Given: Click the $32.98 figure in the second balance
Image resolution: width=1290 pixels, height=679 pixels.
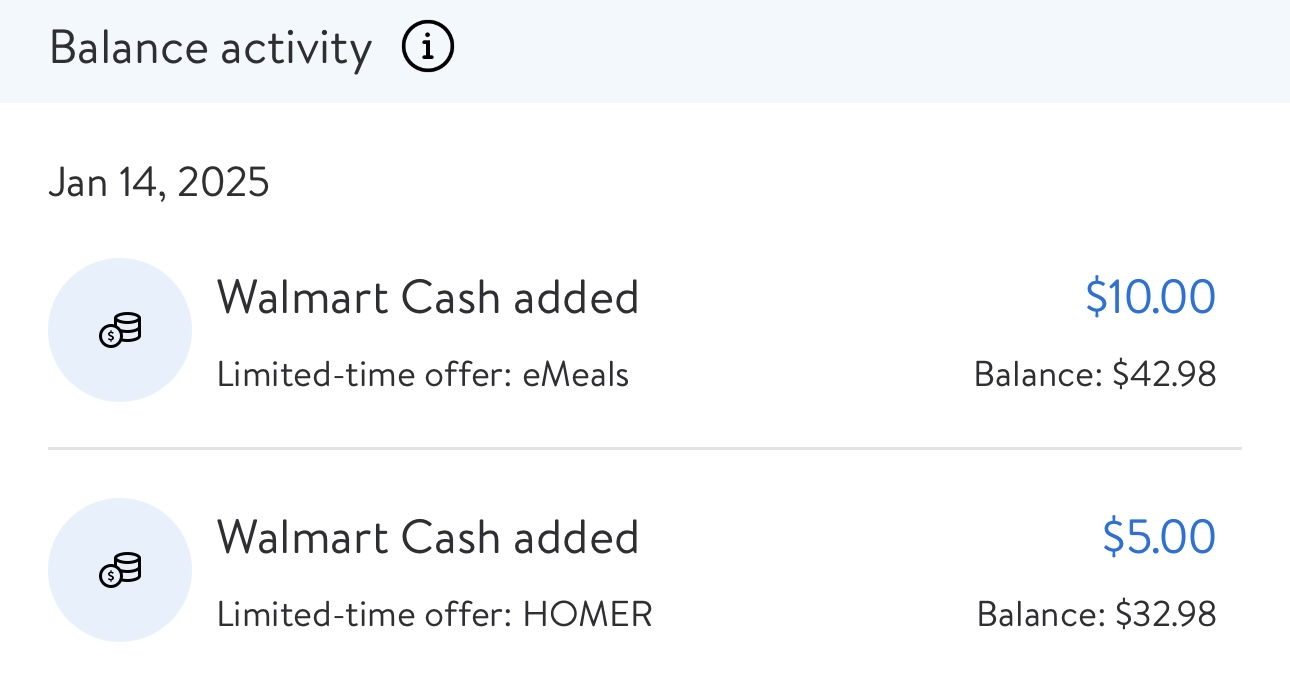Looking at the screenshot, I should [1166, 614].
